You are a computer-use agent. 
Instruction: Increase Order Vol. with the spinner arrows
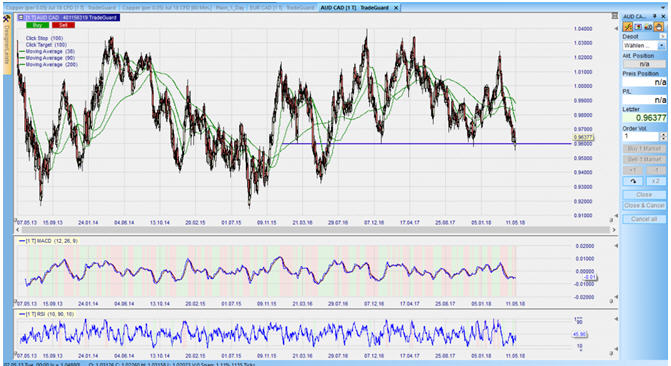click(x=663, y=134)
